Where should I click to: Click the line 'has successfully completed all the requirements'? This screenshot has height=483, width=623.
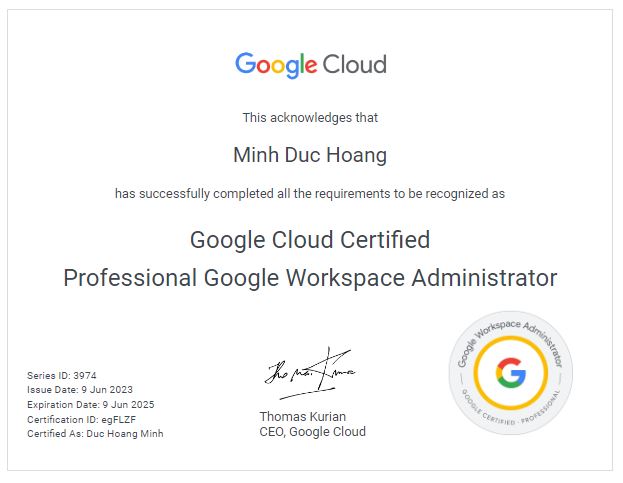tap(310, 194)
